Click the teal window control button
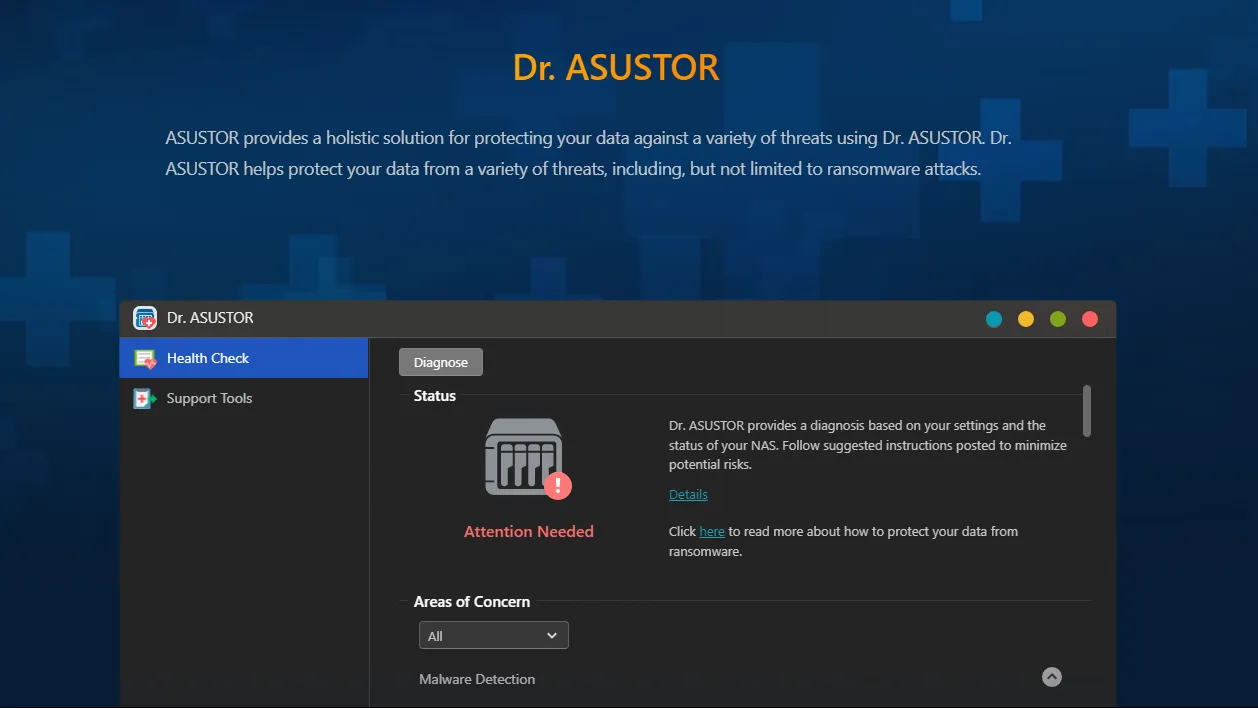1258x708 pixels. tap(994, 319)
